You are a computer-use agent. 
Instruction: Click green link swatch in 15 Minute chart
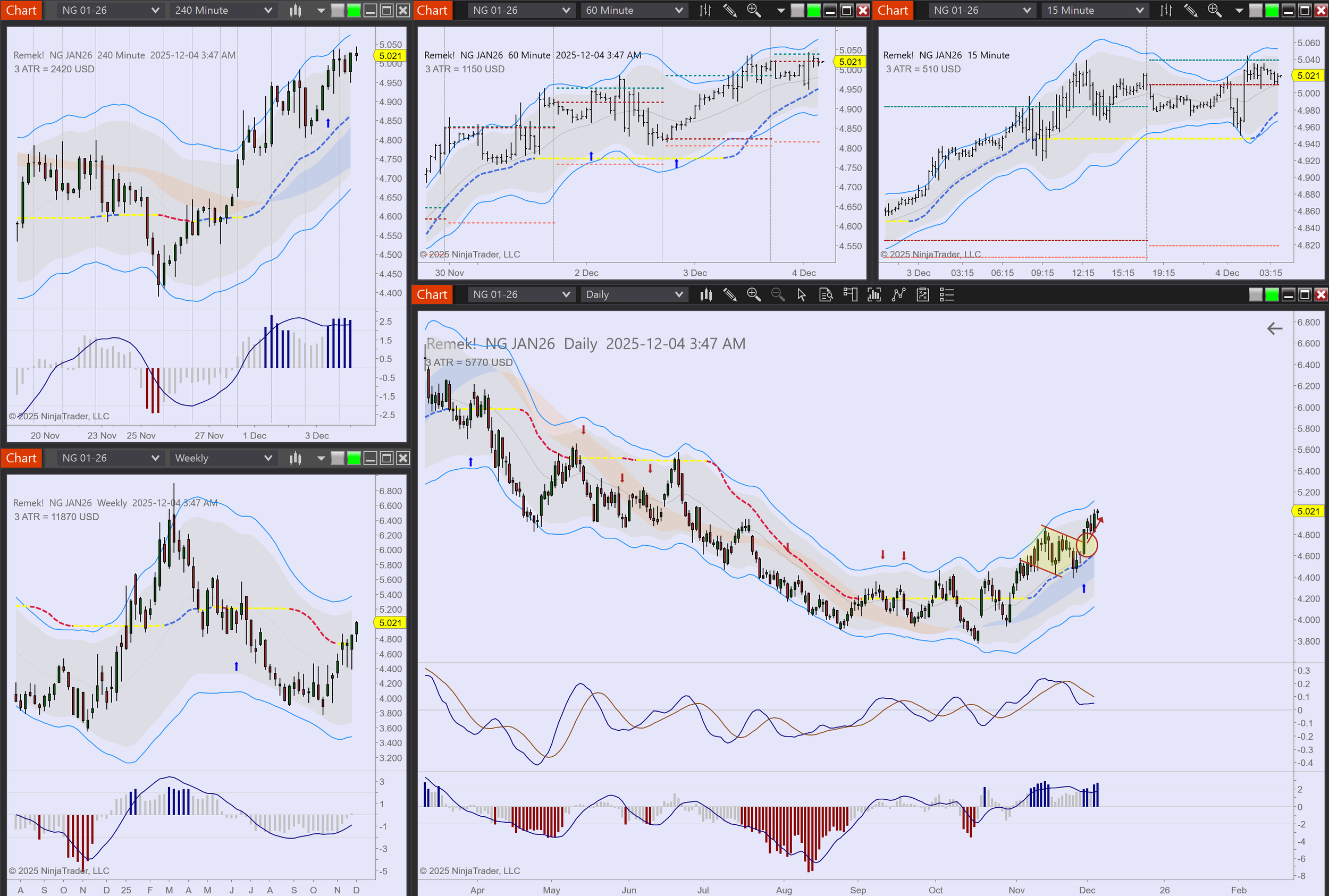(x=1272, y=10)
